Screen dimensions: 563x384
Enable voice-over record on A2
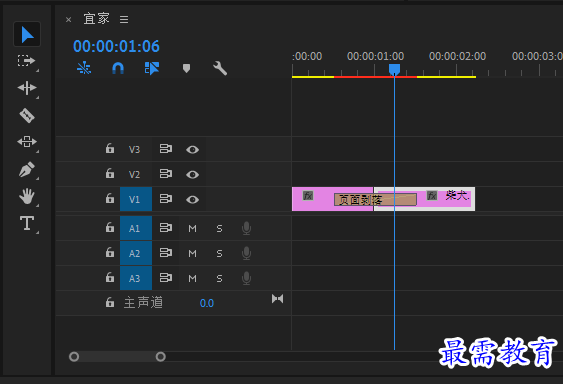tap(246, 253)
